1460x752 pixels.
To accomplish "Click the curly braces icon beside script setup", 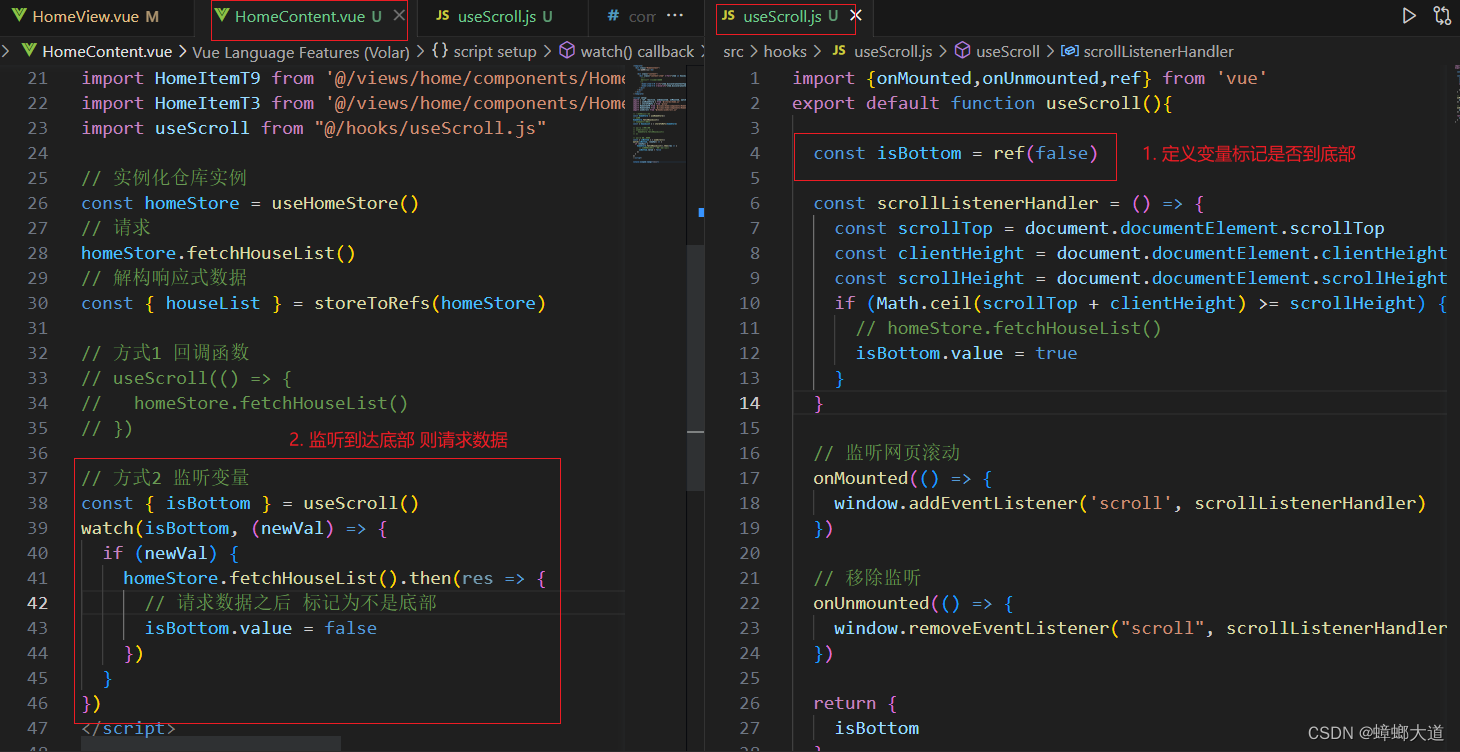I will point(440,51).
